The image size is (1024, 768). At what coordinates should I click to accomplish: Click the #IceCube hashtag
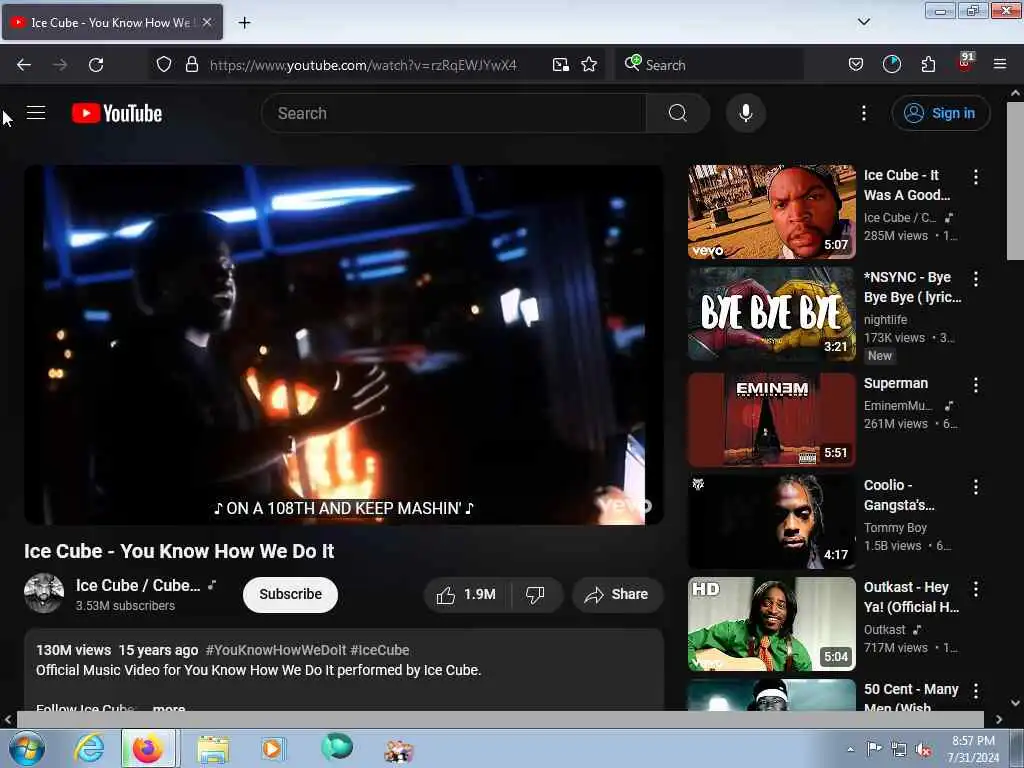pos(379,650)
